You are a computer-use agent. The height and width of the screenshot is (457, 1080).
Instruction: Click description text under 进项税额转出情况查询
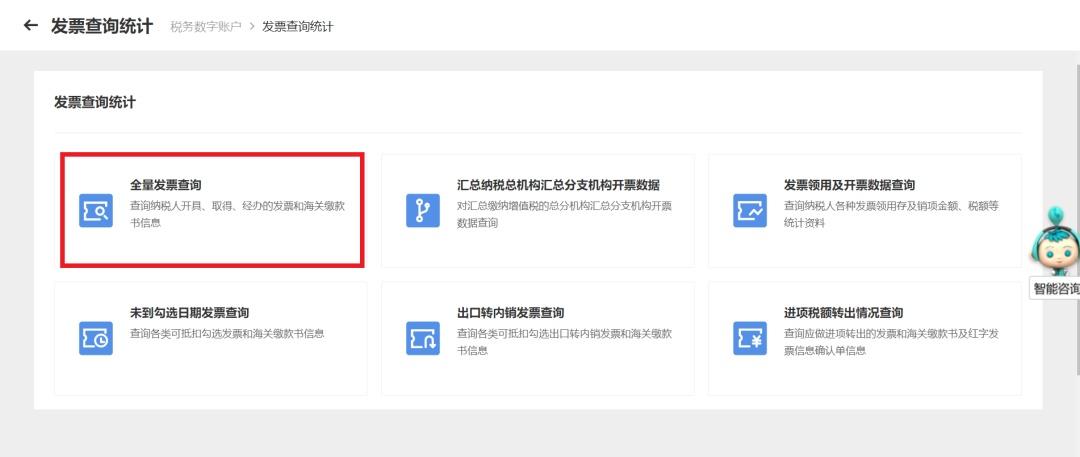tap(890, 341)
